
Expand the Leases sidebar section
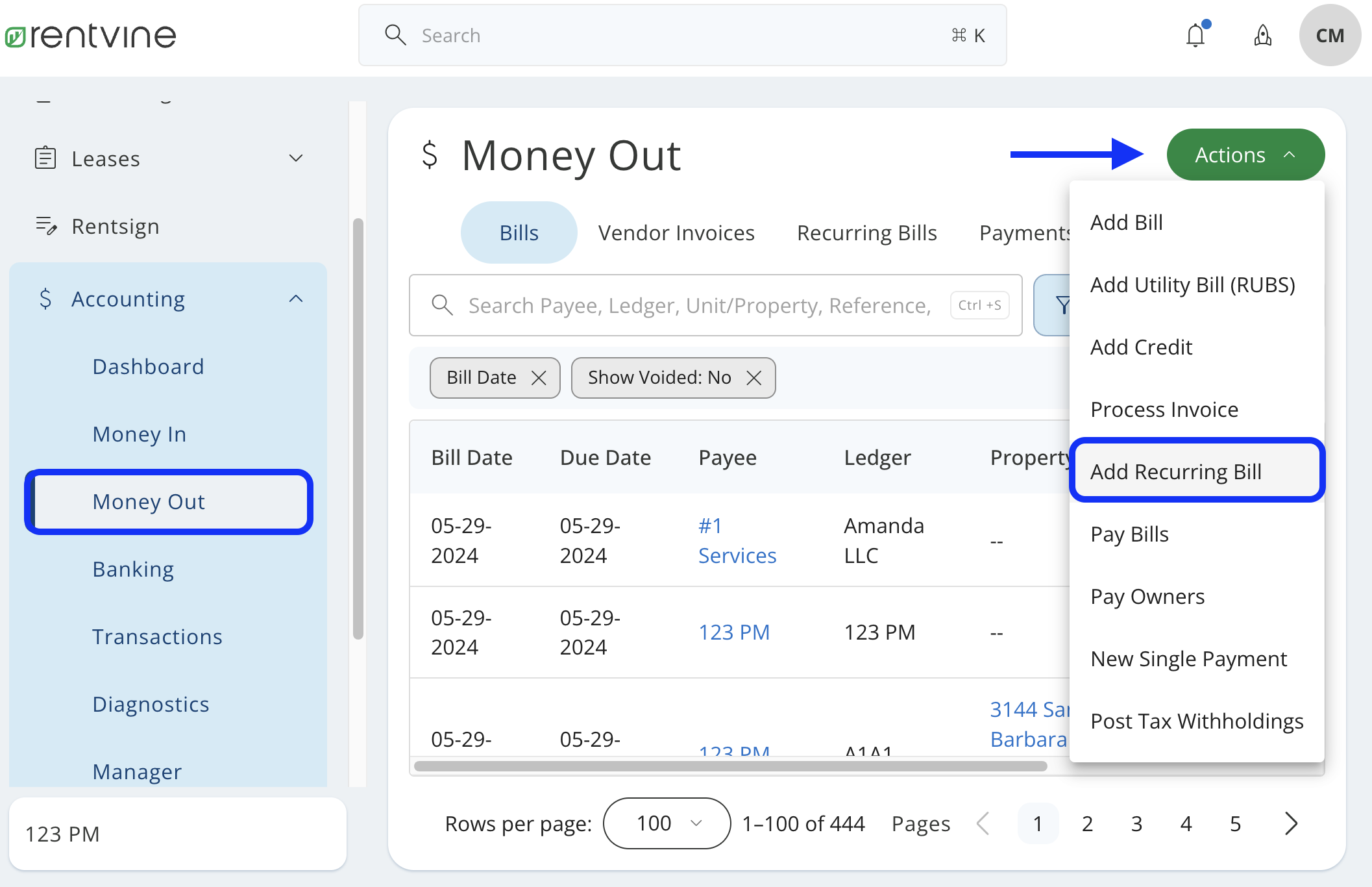point(295,158)
